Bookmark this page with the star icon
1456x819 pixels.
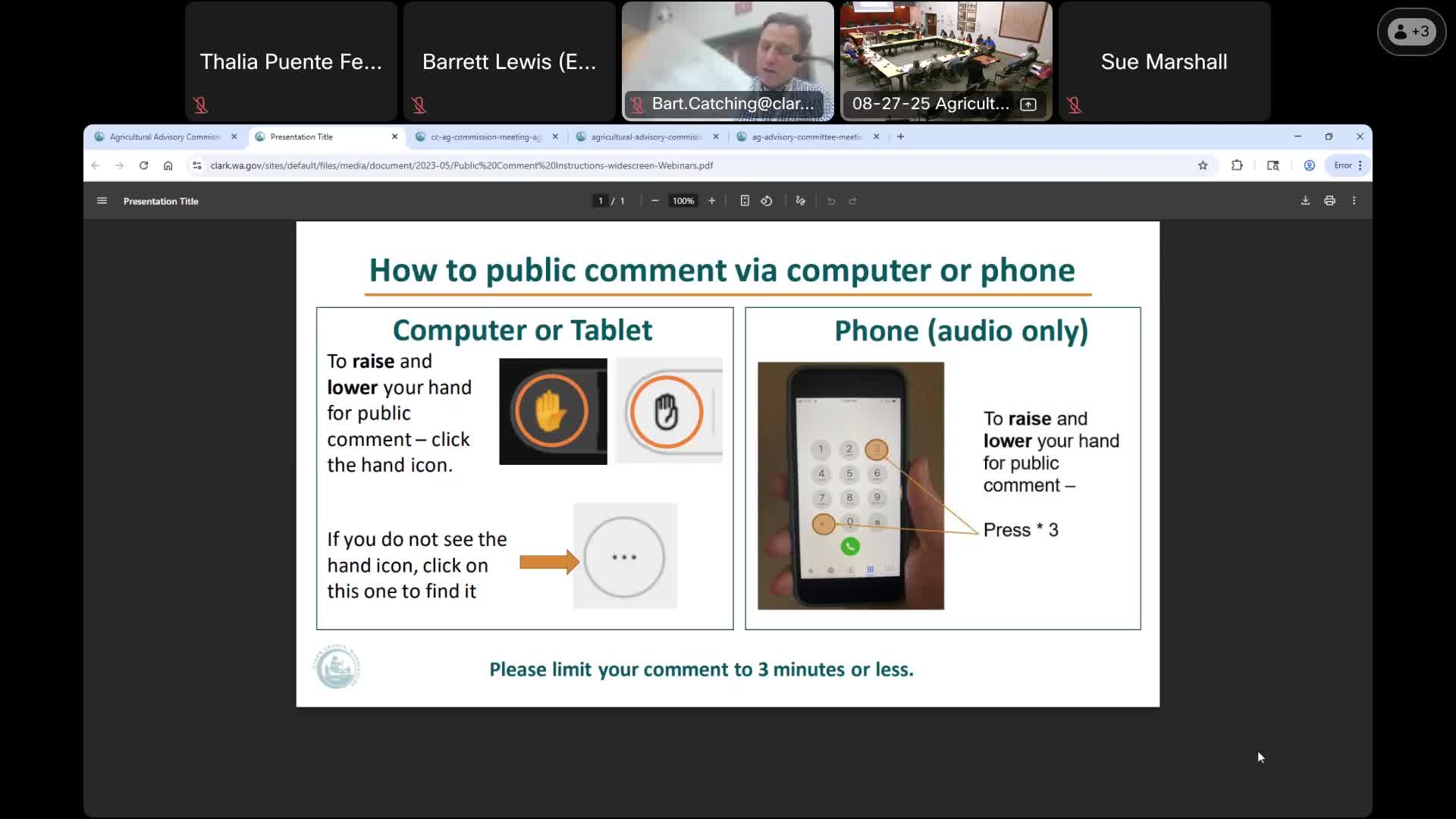click(x=1203, y=165)
